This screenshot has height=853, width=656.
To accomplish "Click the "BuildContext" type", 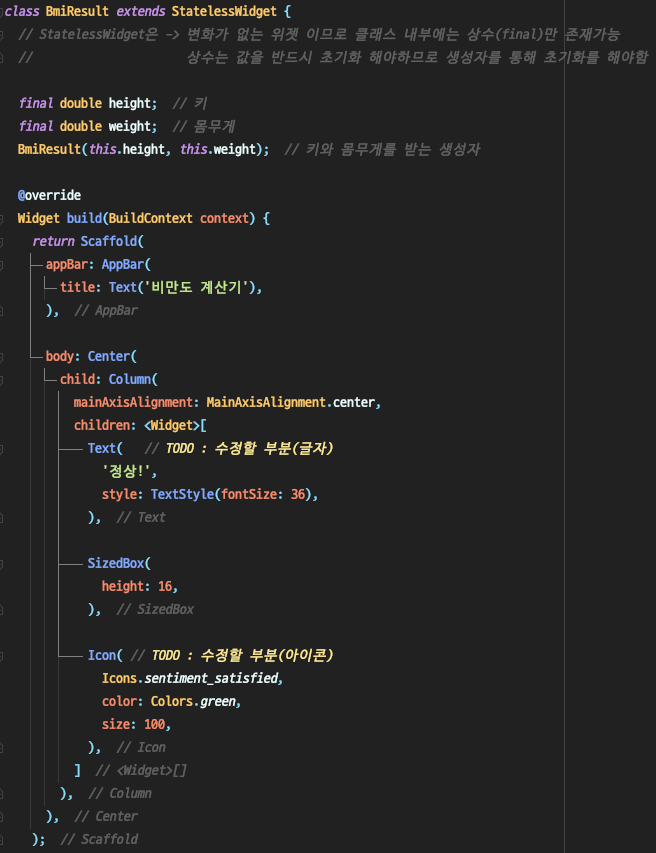I will (151, 218).
